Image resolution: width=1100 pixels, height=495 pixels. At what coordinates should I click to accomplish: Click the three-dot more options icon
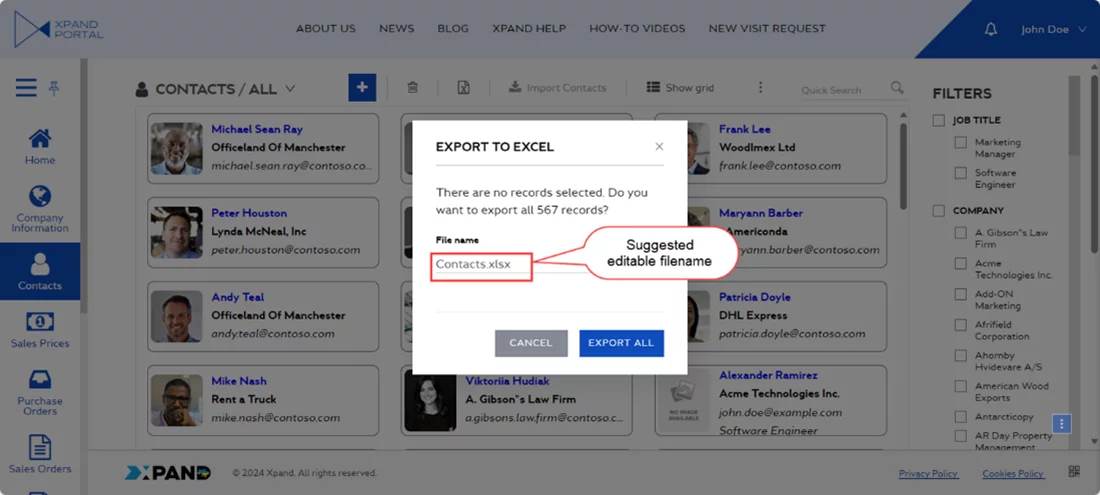pyautogui.click(x=760, y=88)
